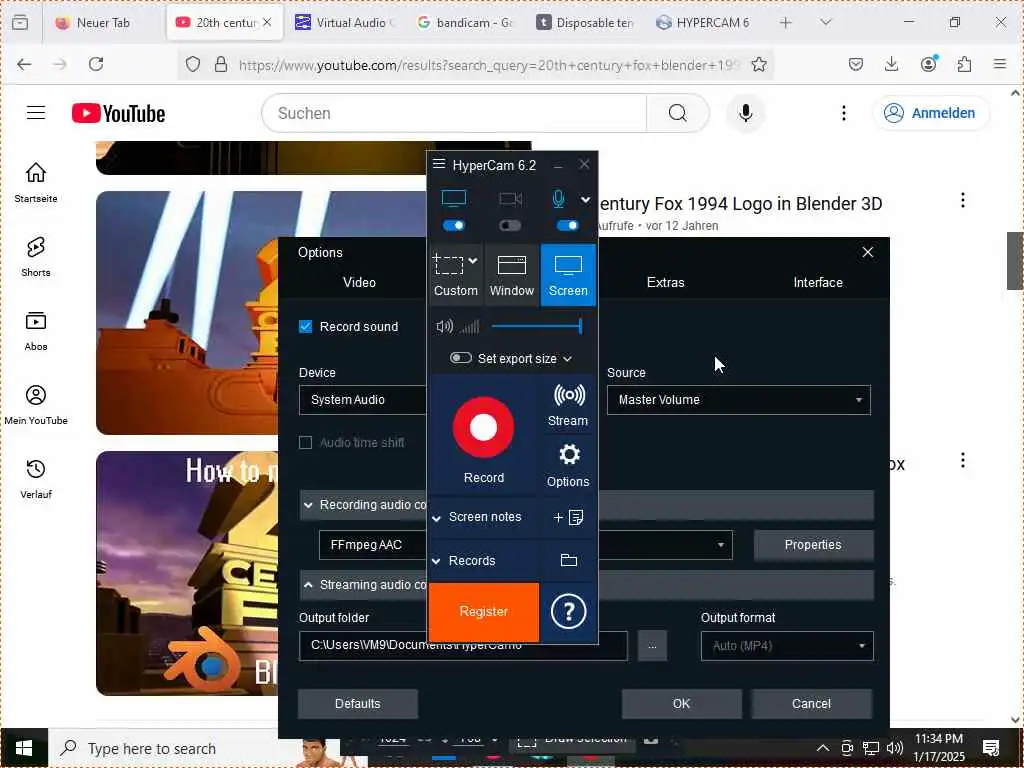Expand the Streaming audio codec section
This screenshot has width=1024, height=768.
(x=308, y=585)
